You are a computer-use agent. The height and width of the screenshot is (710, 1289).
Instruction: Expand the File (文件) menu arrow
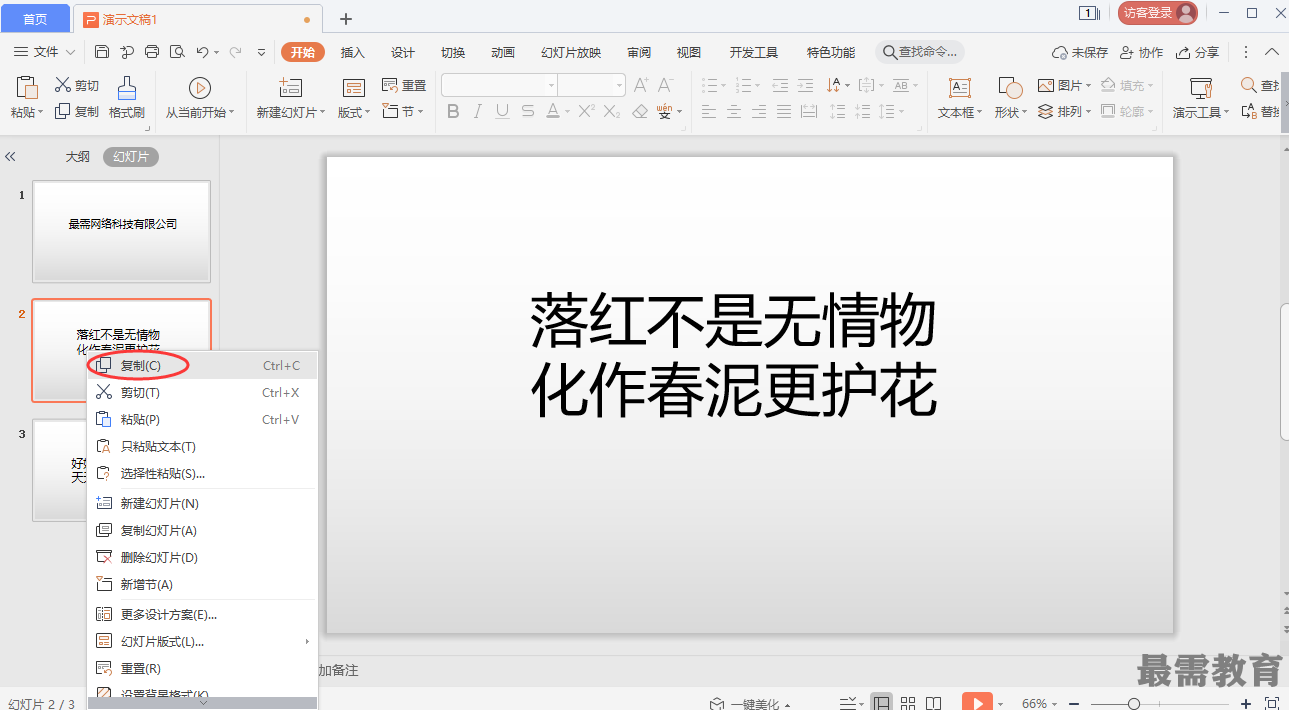point(71,52)
